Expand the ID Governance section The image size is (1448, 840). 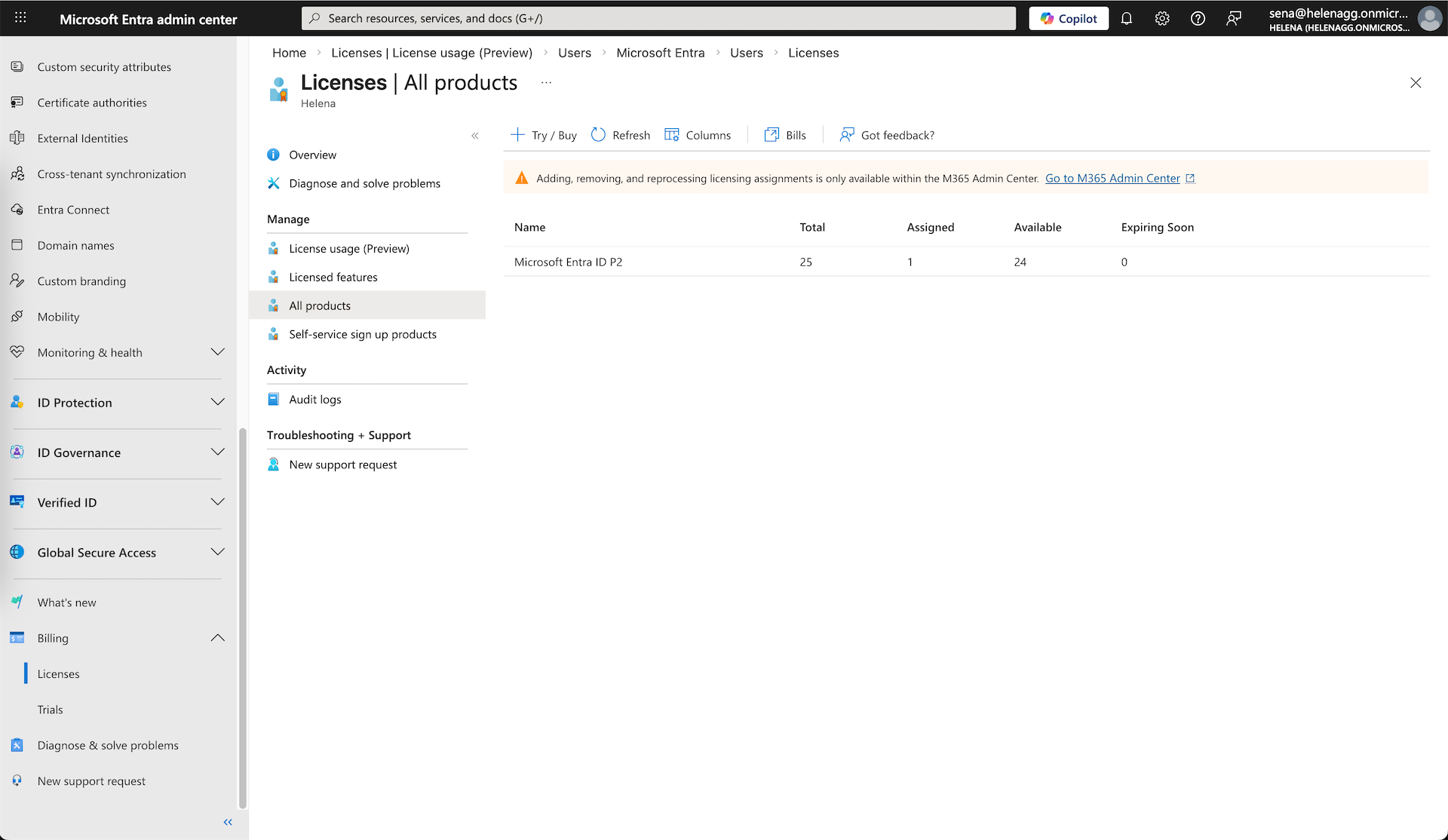click(x=217, y=452)
